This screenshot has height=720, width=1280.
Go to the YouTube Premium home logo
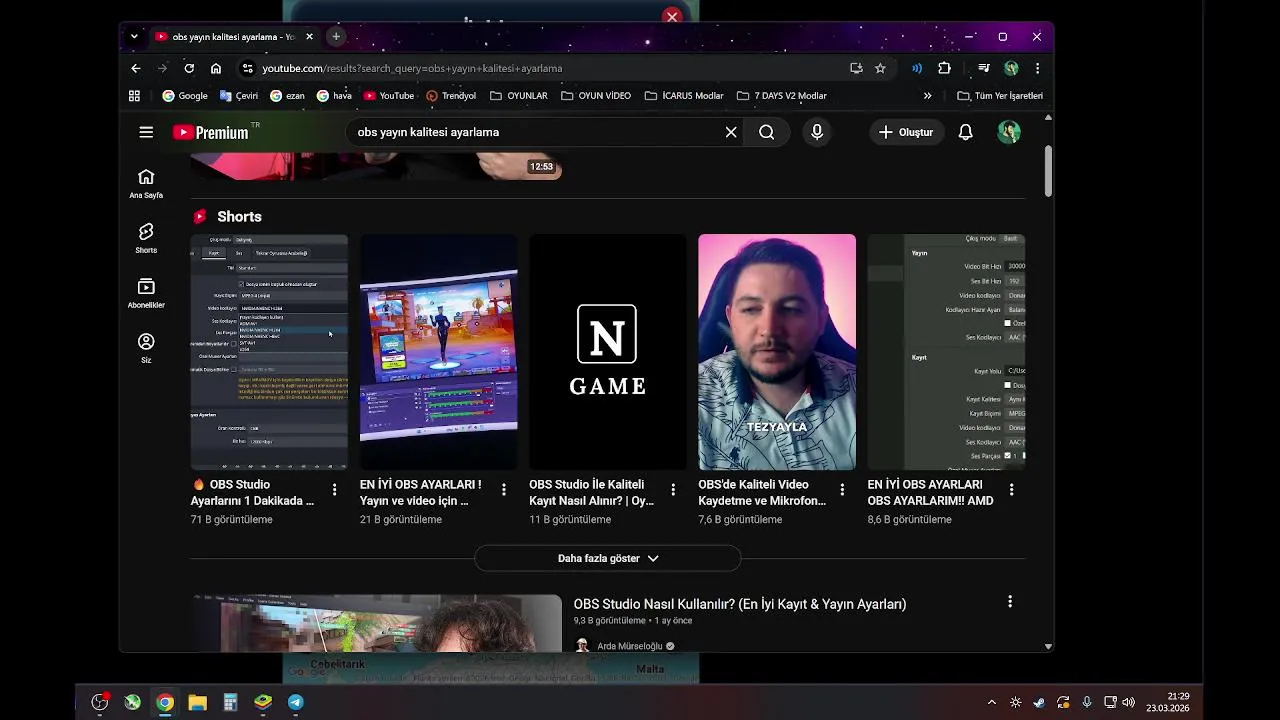pyautogui.click(x=211, y=132)
